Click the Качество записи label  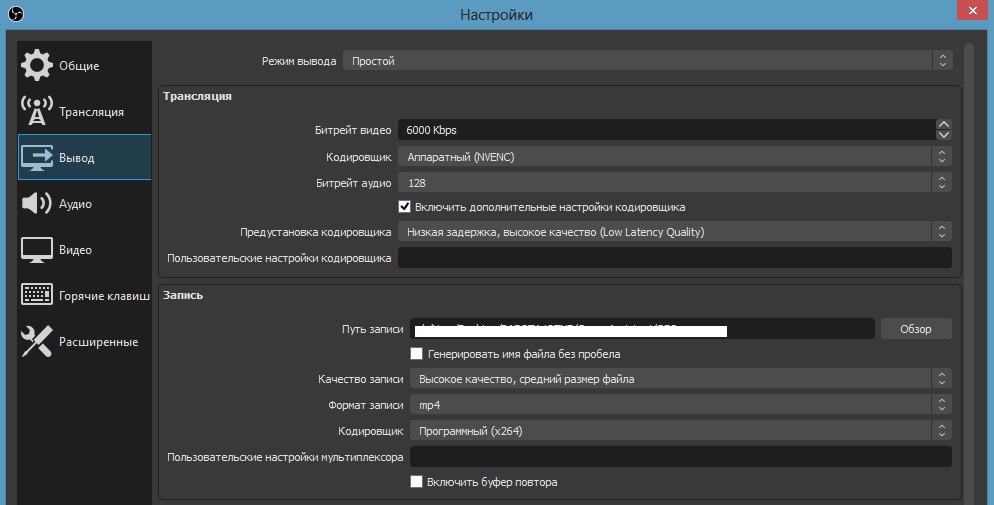[361, 380]
